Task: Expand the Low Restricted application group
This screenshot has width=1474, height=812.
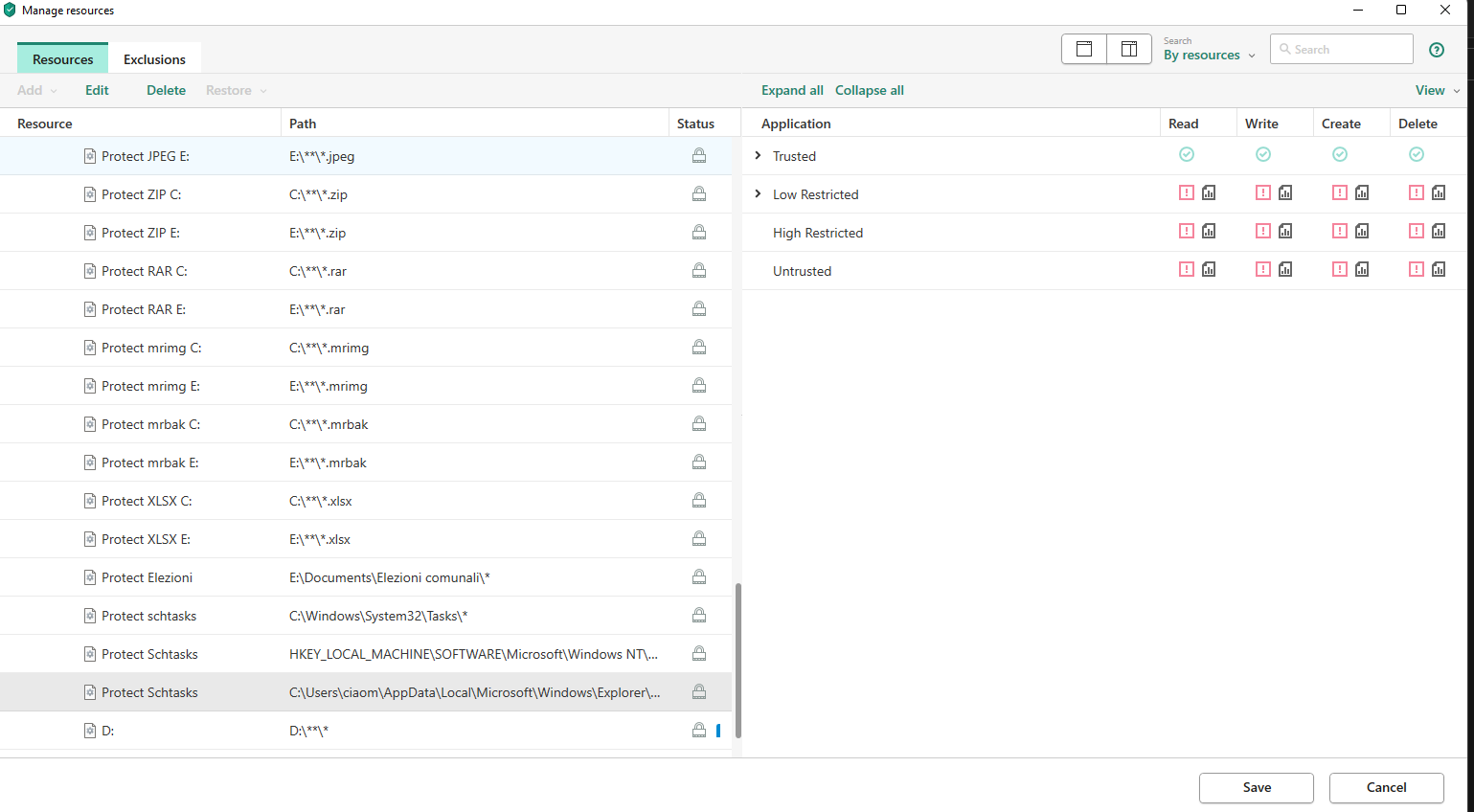Action: (758, 193)
